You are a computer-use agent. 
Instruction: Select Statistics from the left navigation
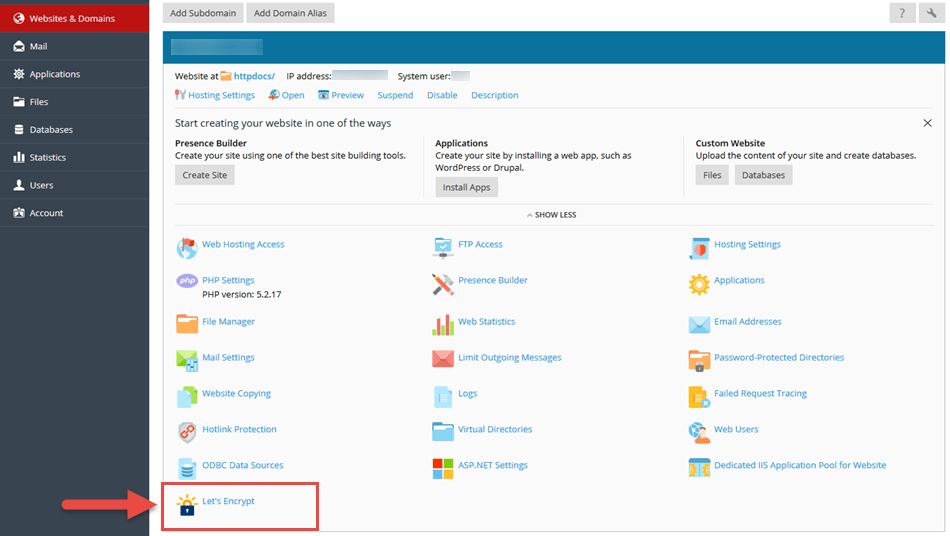47,157
